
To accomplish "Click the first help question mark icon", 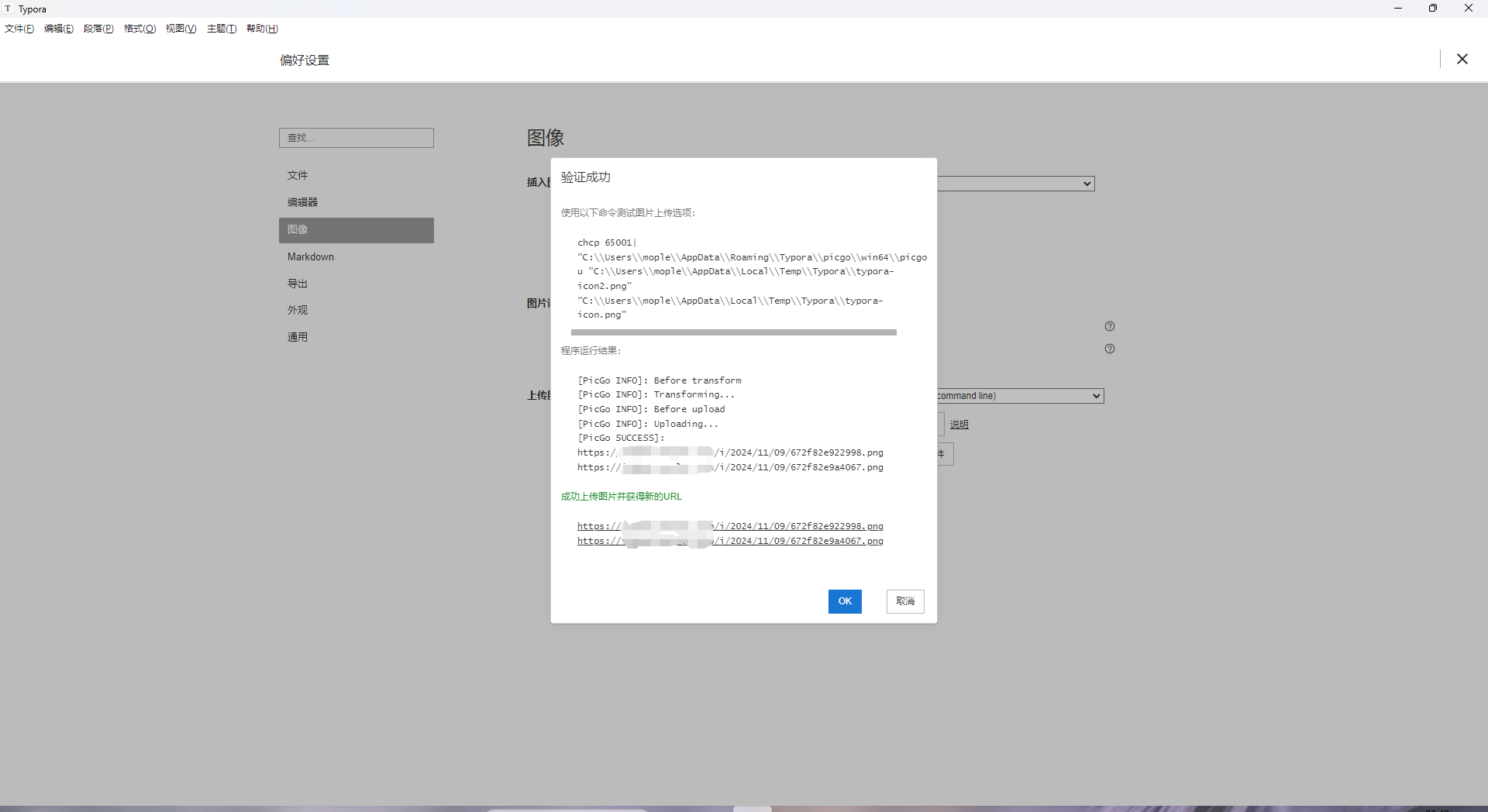I will (1109, 326).
